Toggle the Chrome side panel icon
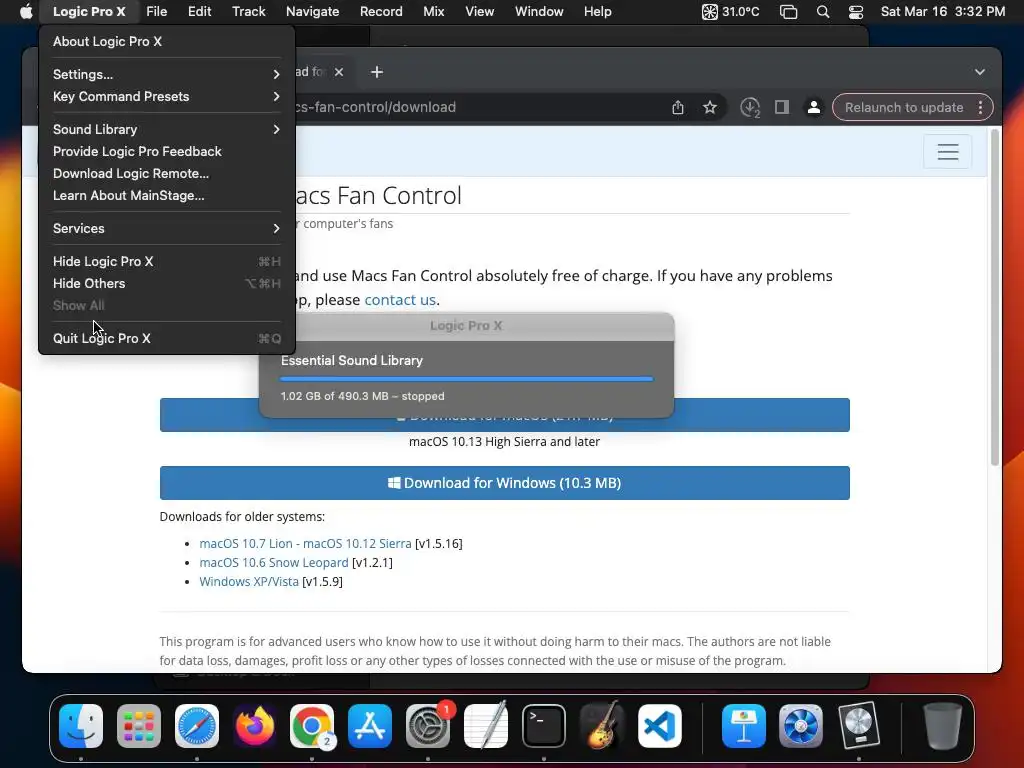1024x768 pixels. point(782,107)
